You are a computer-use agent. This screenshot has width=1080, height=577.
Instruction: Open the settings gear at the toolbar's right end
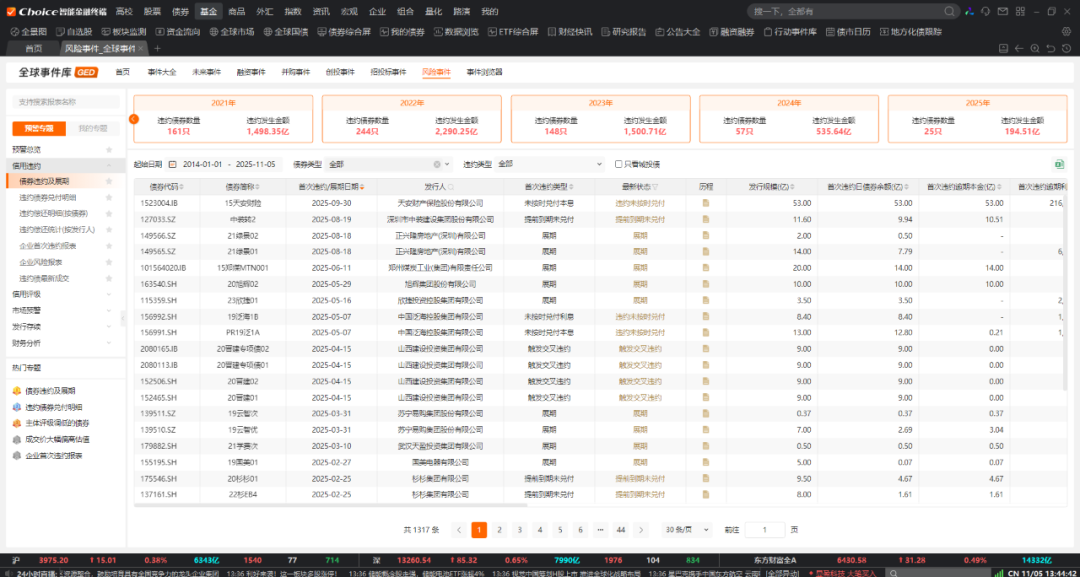pyautogui.click(x=1065, y=31)
